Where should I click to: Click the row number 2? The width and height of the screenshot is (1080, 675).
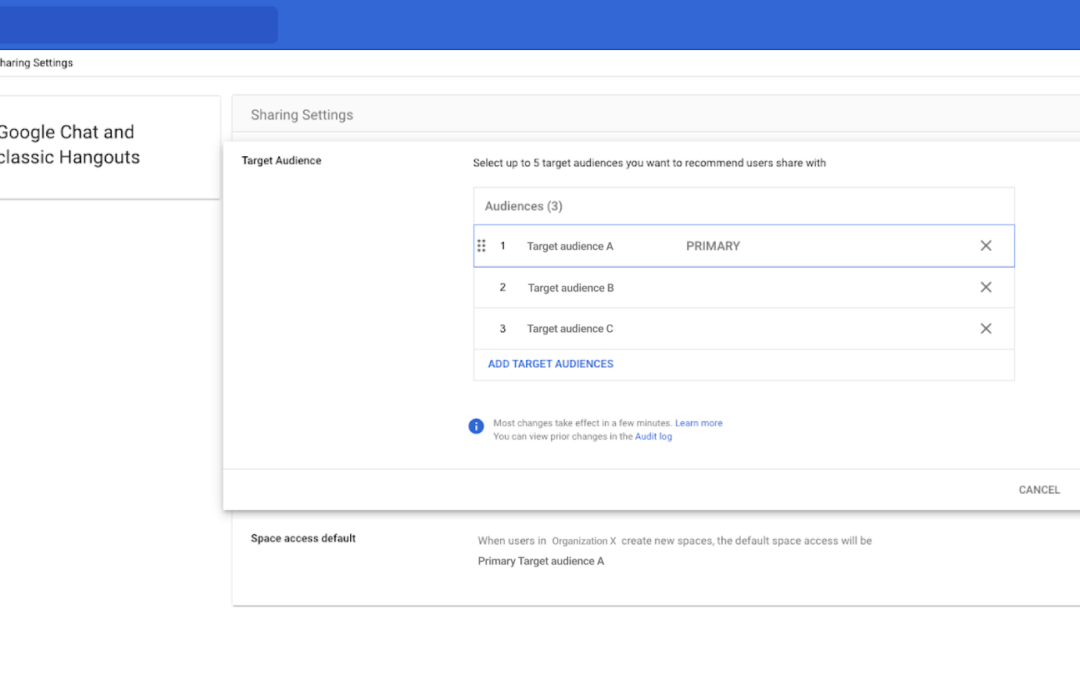tap(502, 287)
